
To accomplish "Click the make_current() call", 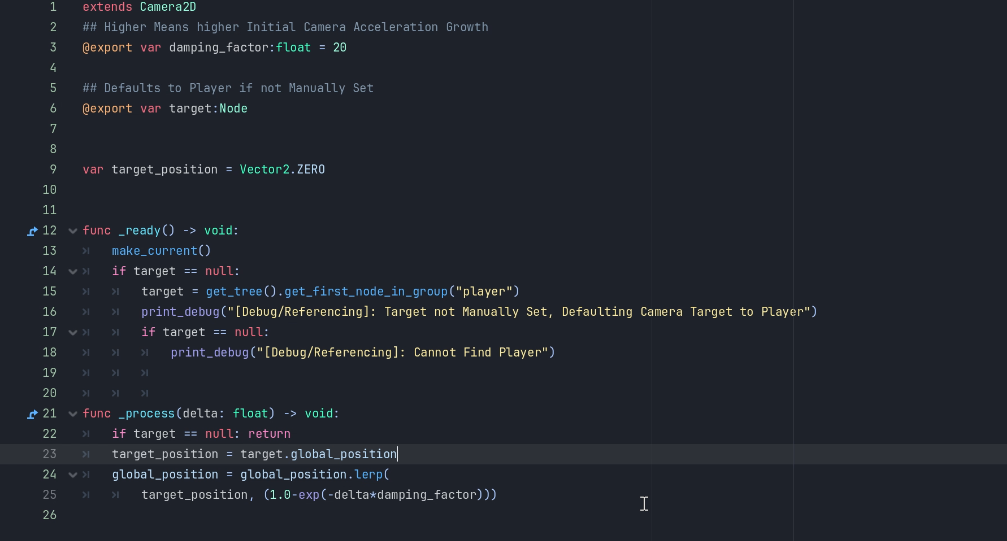I will point(161,251).
